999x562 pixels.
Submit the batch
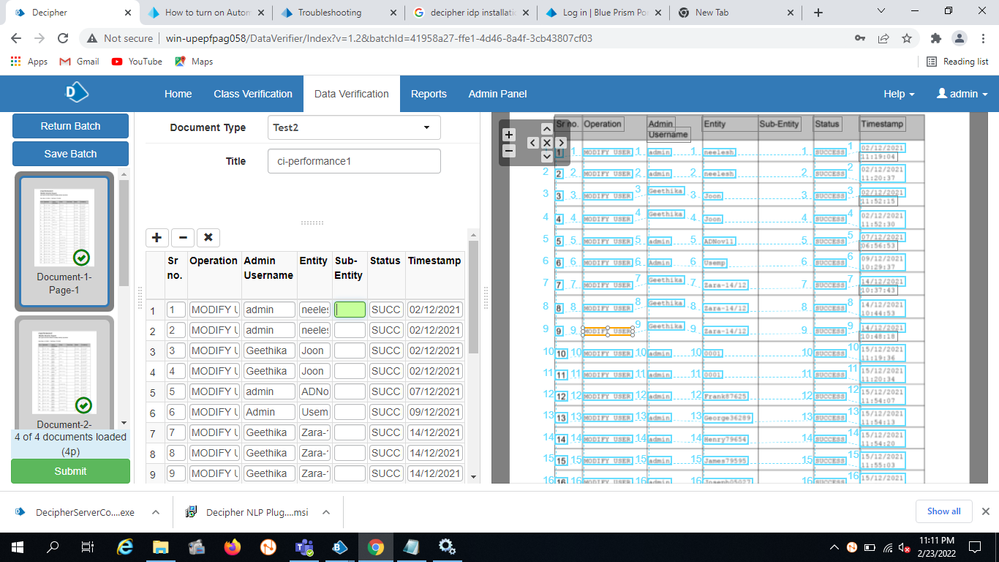coord(70,472)
